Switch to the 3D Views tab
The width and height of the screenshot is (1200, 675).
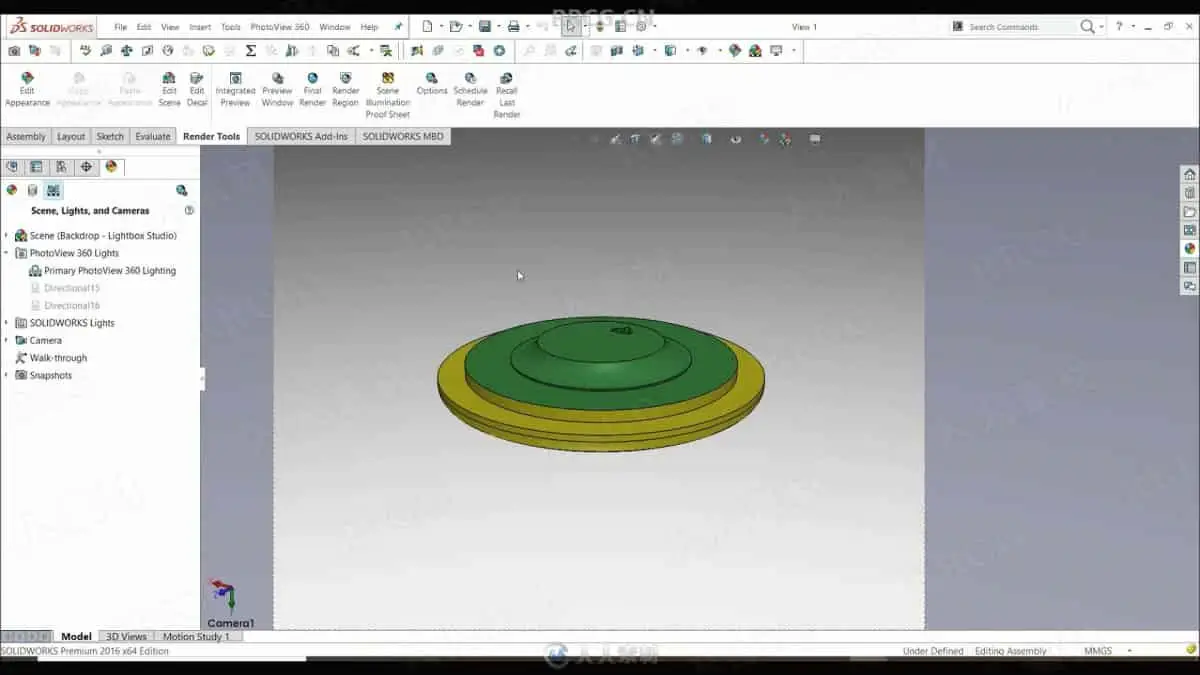coord(126,636)
